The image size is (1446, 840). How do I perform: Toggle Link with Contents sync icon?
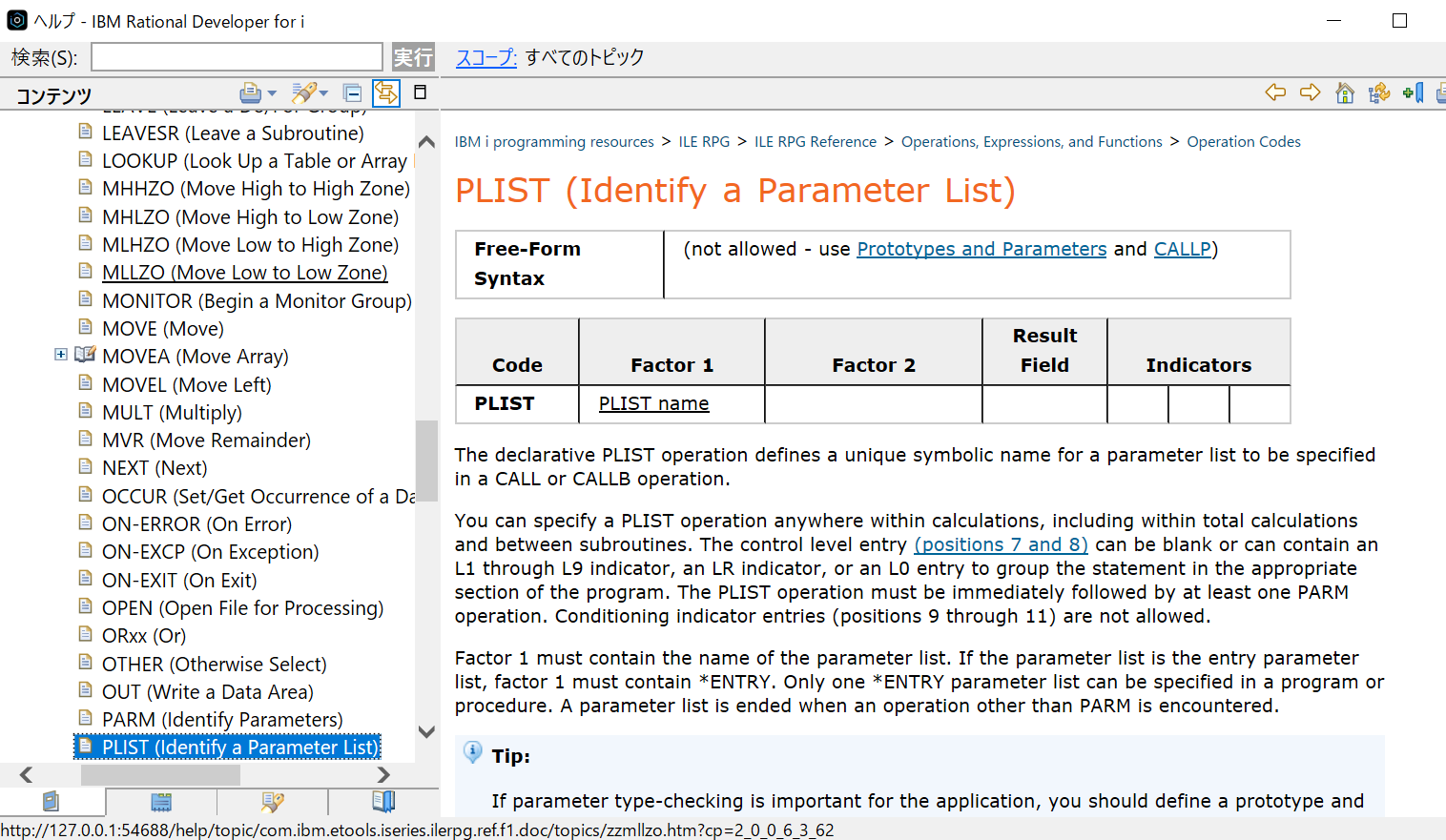click(x=385, y=92)
